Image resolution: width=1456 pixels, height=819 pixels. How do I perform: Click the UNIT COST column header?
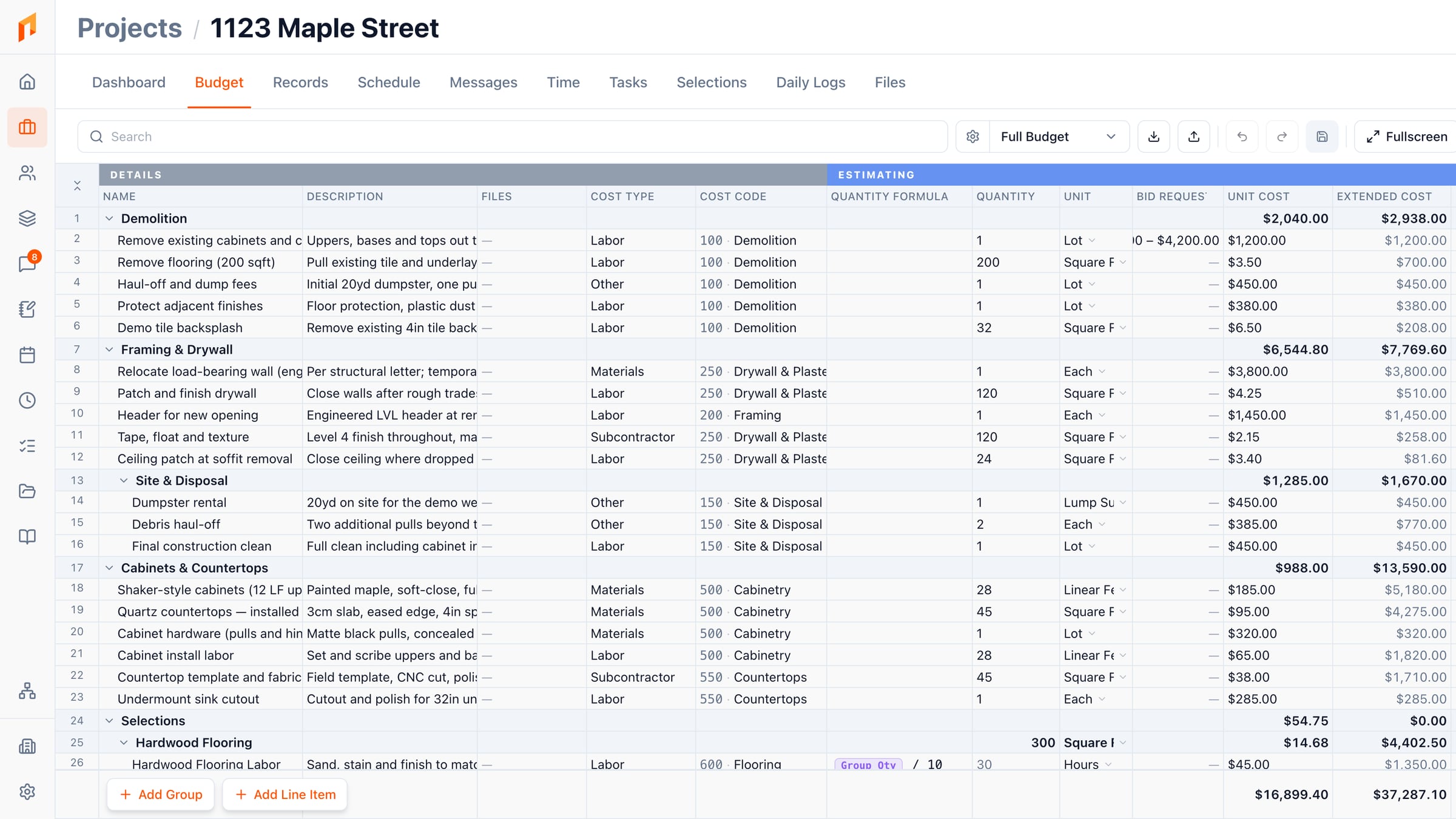1278,197
